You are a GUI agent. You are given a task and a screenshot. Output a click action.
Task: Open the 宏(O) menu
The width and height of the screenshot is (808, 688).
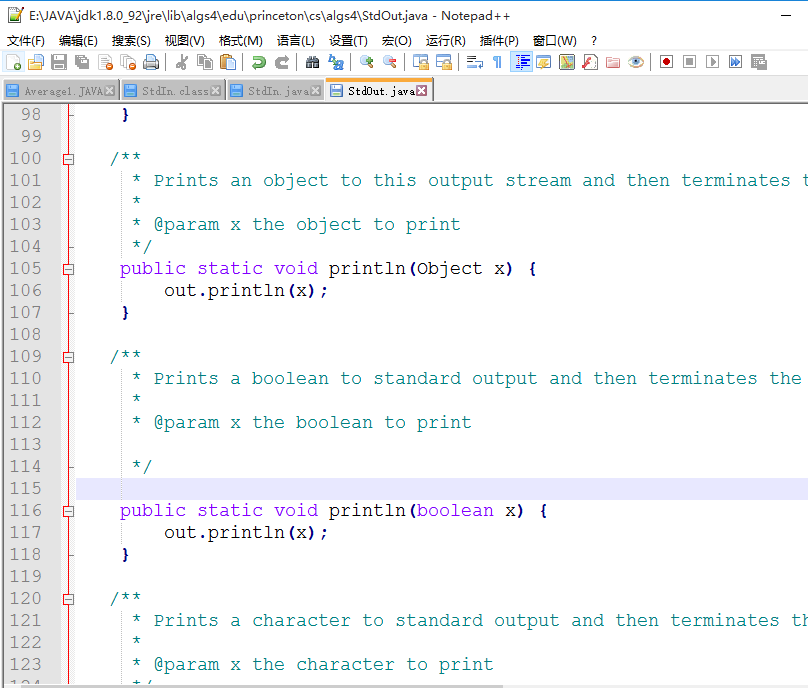396,41
